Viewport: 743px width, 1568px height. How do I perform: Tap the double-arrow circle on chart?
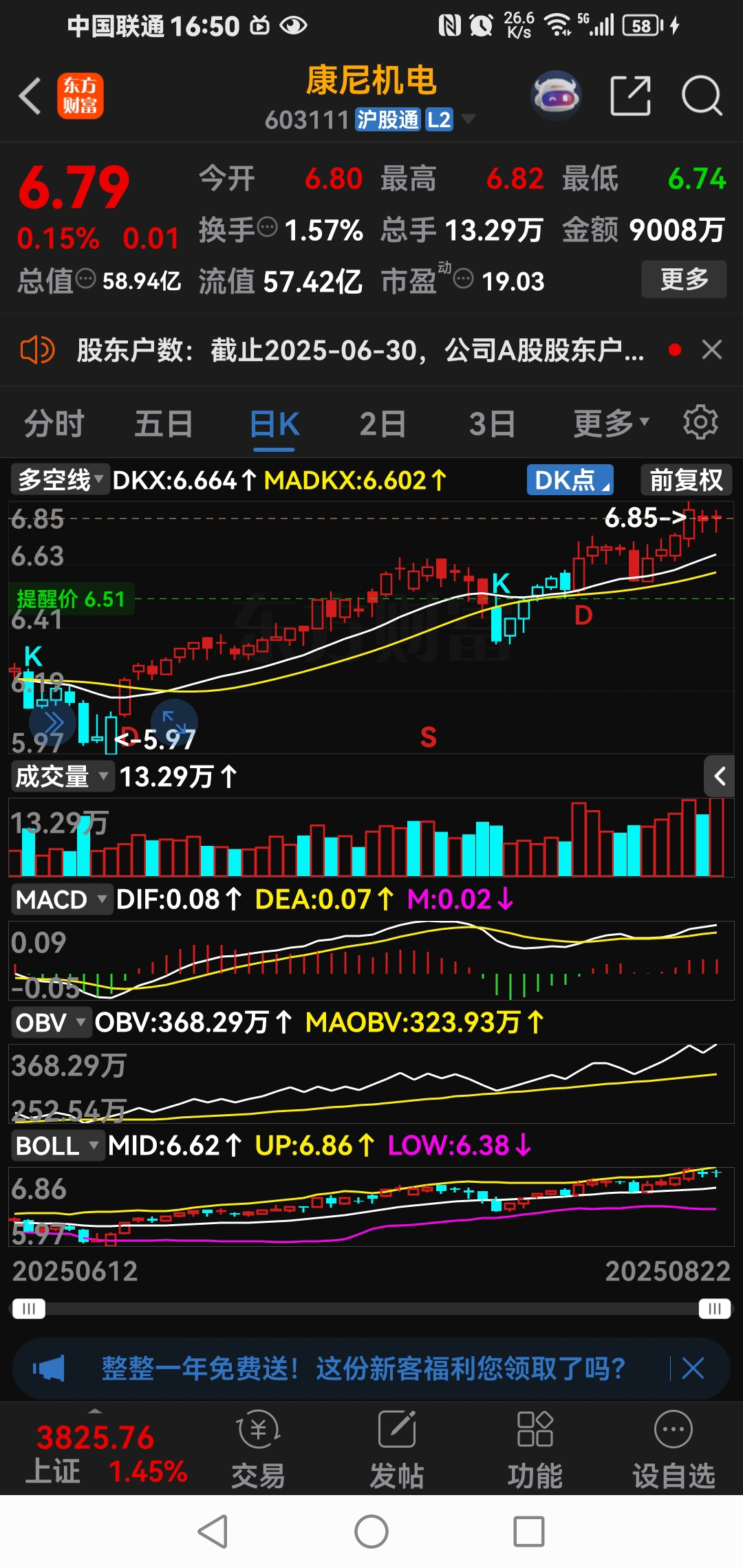53,723
